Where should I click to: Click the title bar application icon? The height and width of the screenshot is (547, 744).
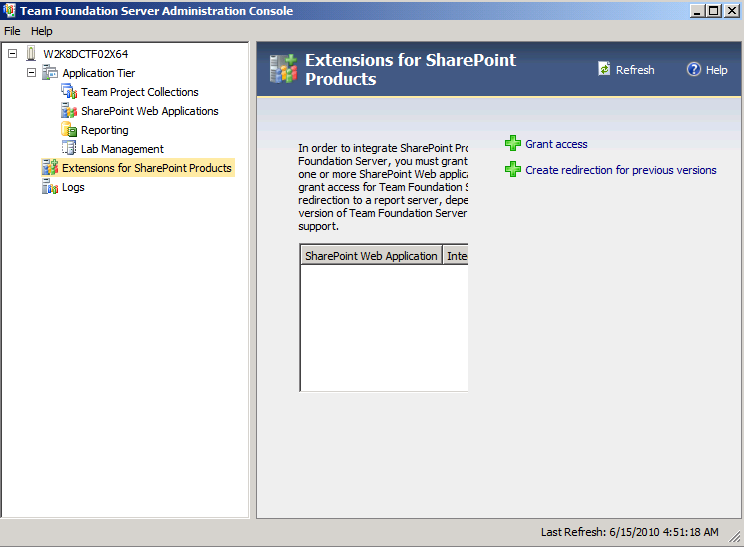pyautogui.click(x=9, y=10)
